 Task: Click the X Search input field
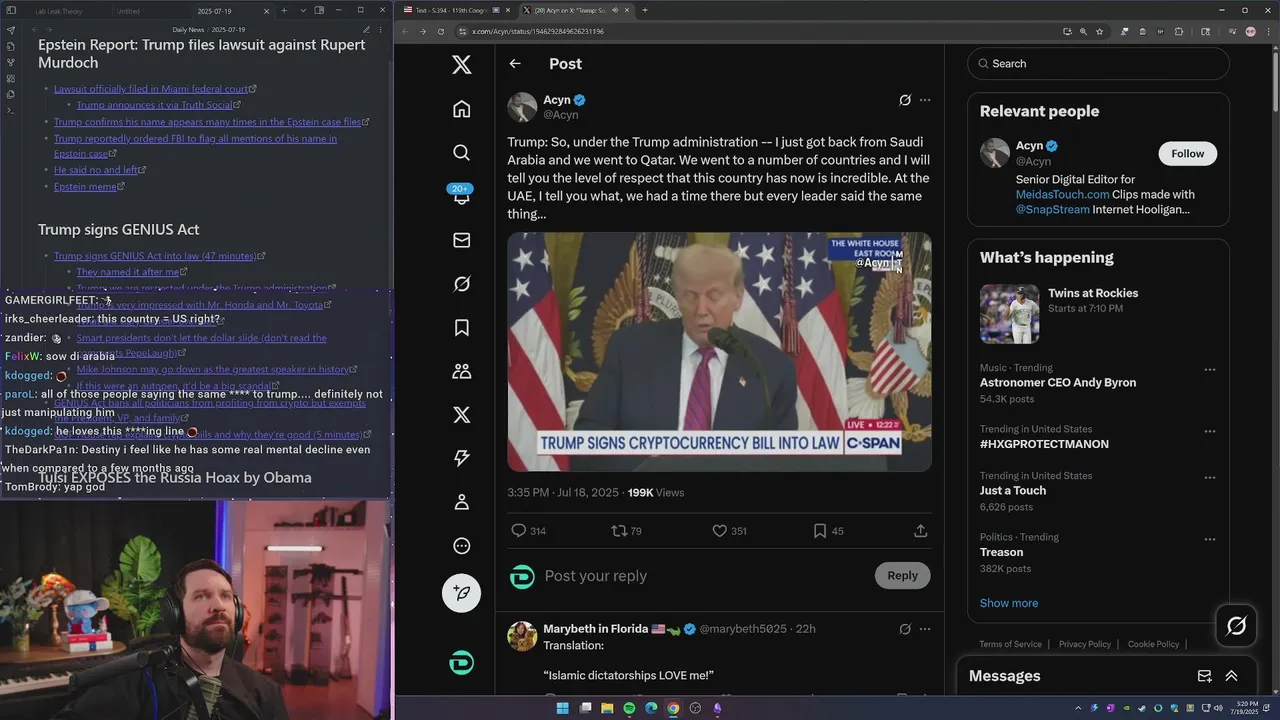pyautogui.click(x=1098, y=63)
